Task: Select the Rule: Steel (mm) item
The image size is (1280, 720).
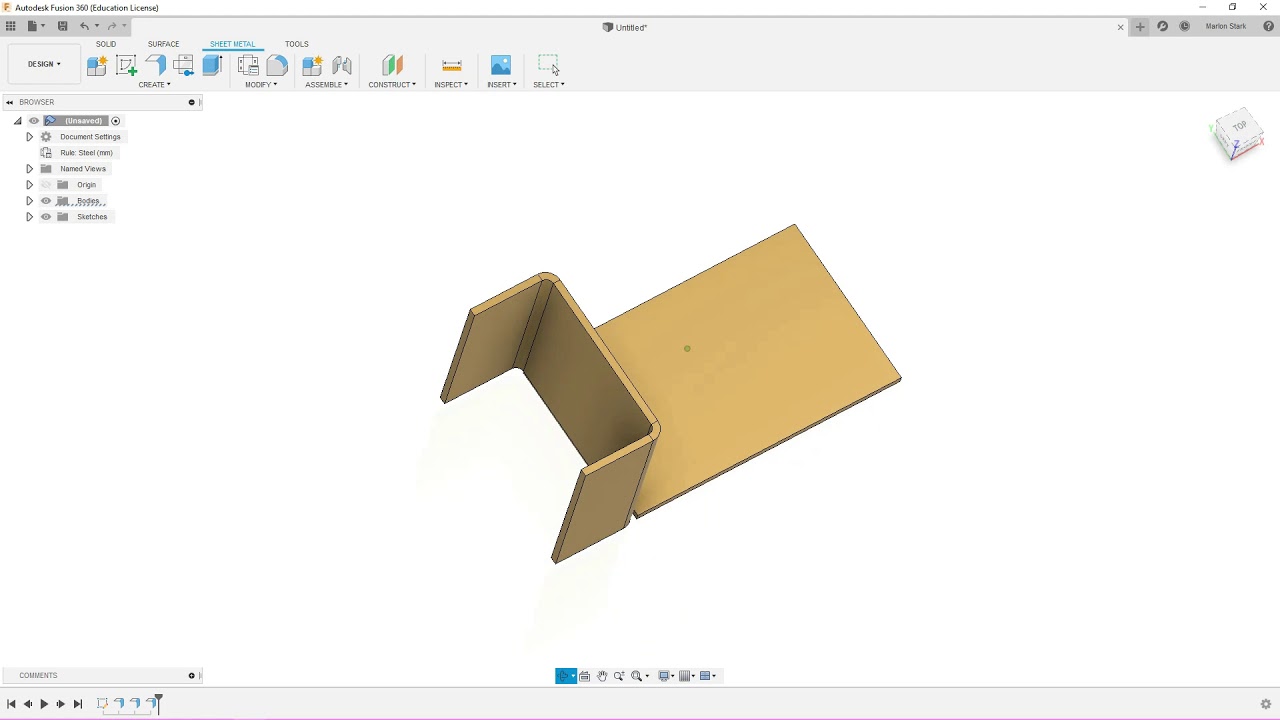Action: click(x=86, y=153)
